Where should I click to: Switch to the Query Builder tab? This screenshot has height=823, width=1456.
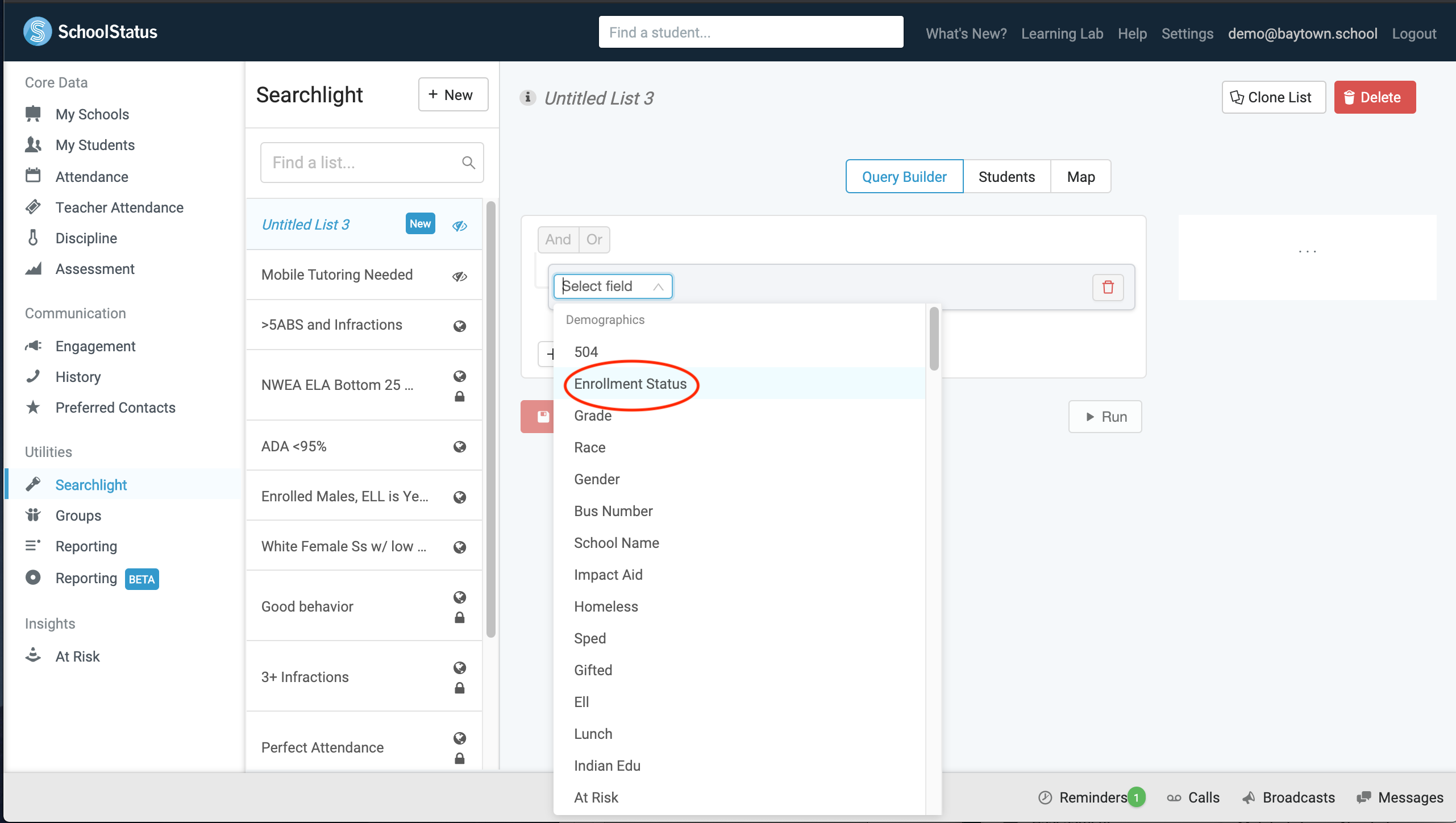coord(904,177)
